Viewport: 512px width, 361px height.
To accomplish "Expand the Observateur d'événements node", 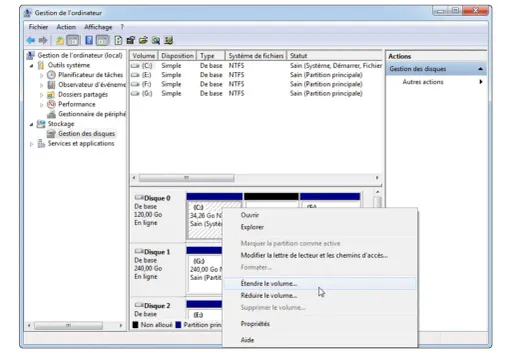I will 42,85.
